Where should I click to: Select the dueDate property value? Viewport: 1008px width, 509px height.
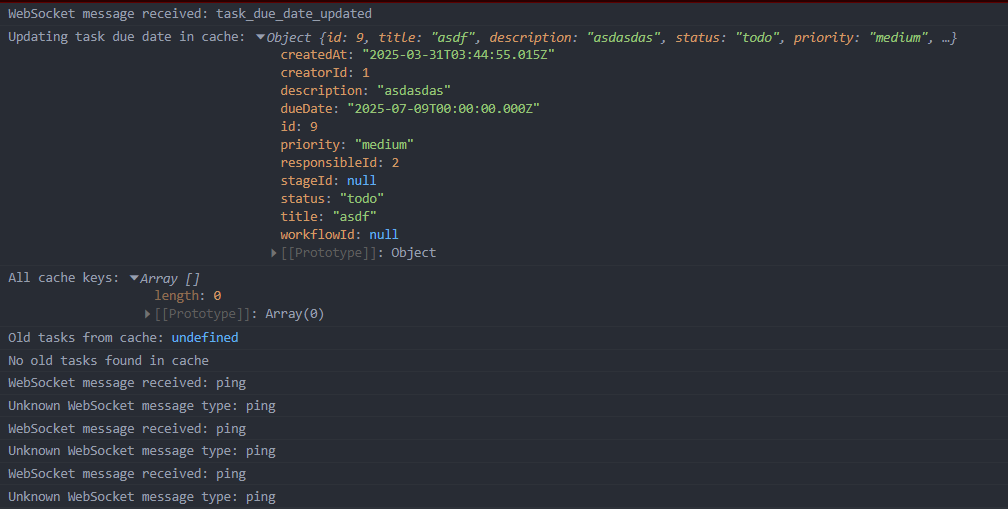pyautogui.click(x=443, y=109)
